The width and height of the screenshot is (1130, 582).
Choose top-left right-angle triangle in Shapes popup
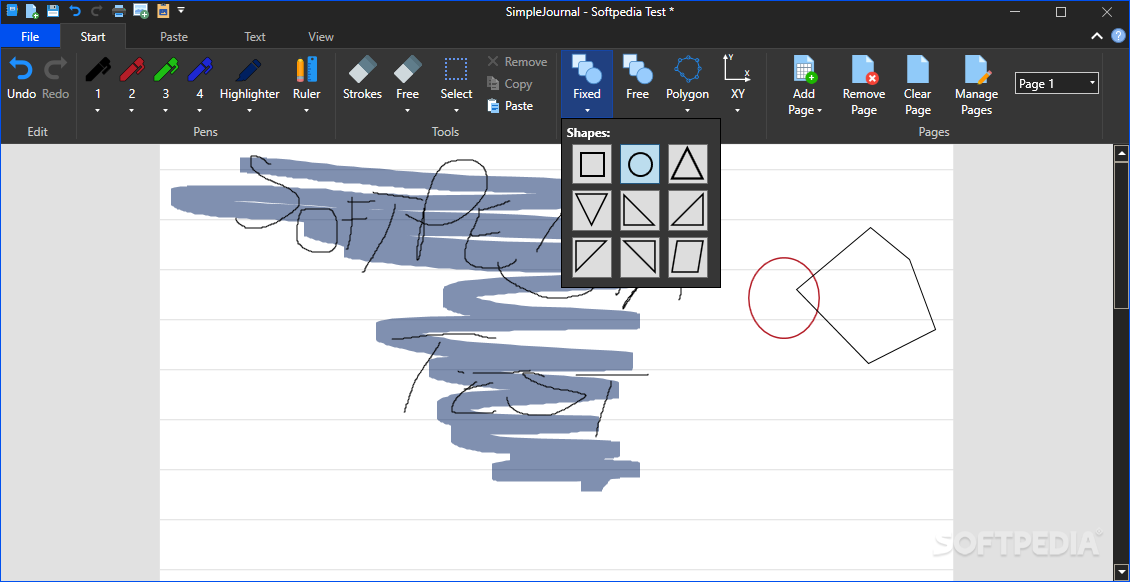tap(592, 257)
